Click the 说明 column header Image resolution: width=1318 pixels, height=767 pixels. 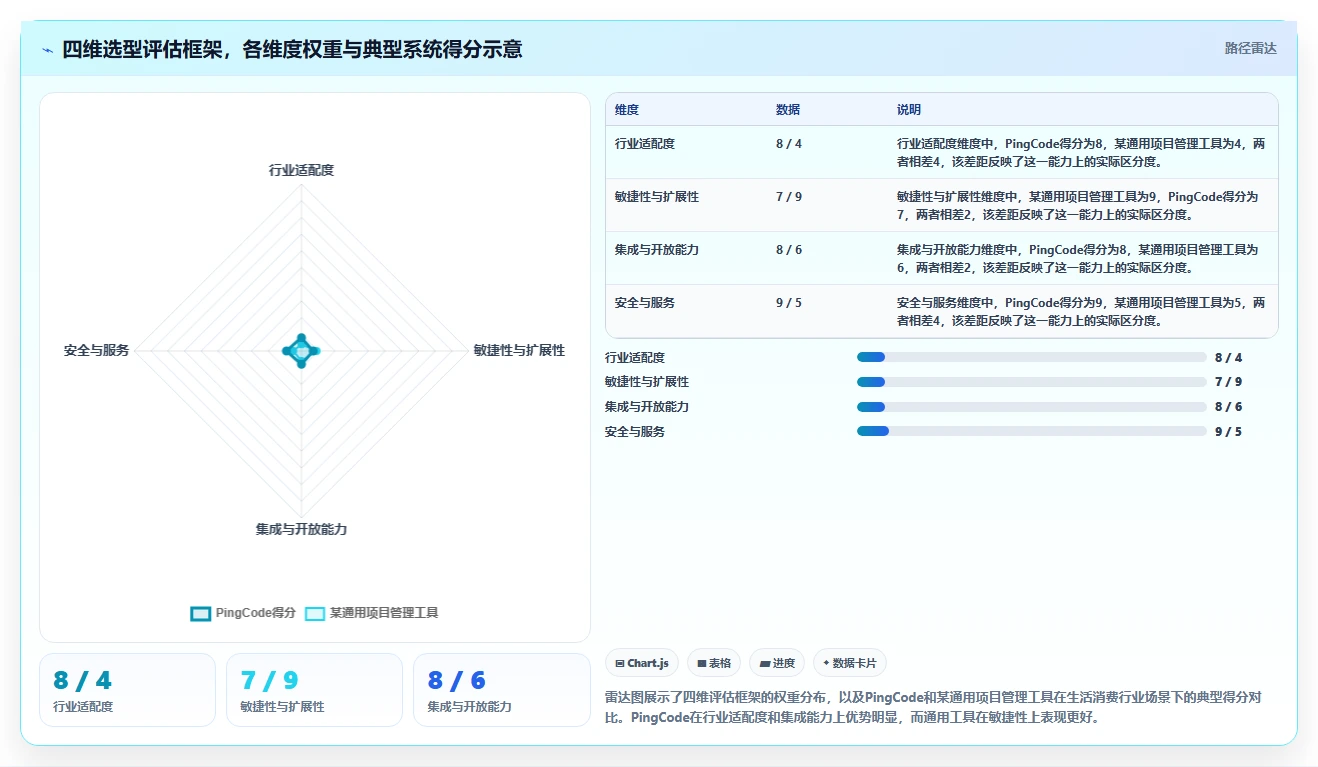click(909, 110)
